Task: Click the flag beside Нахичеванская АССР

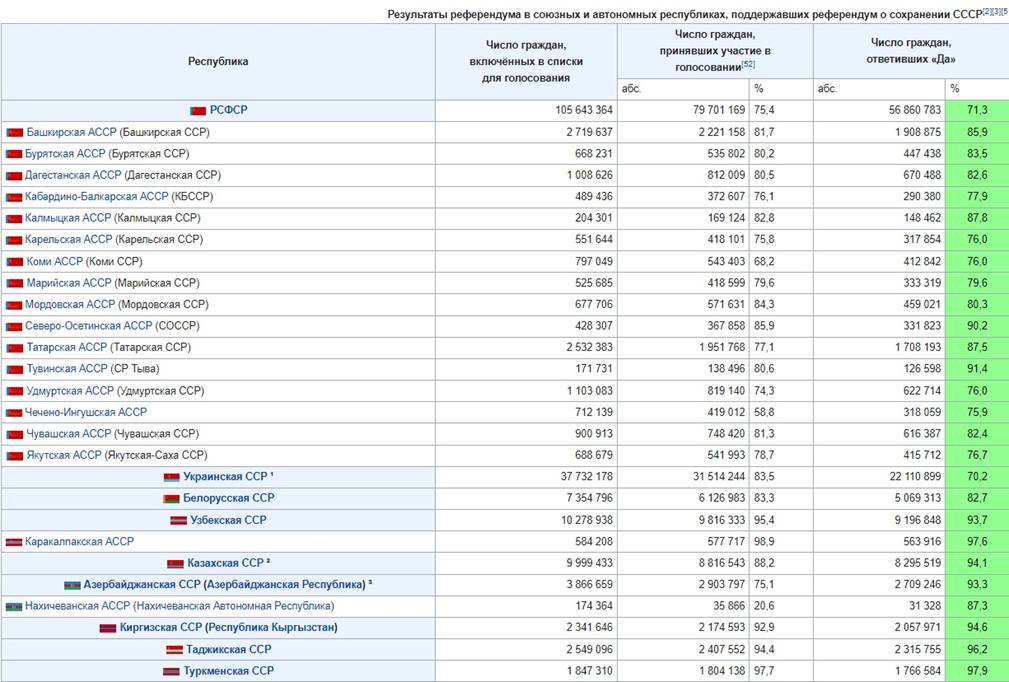Action: 14,607
